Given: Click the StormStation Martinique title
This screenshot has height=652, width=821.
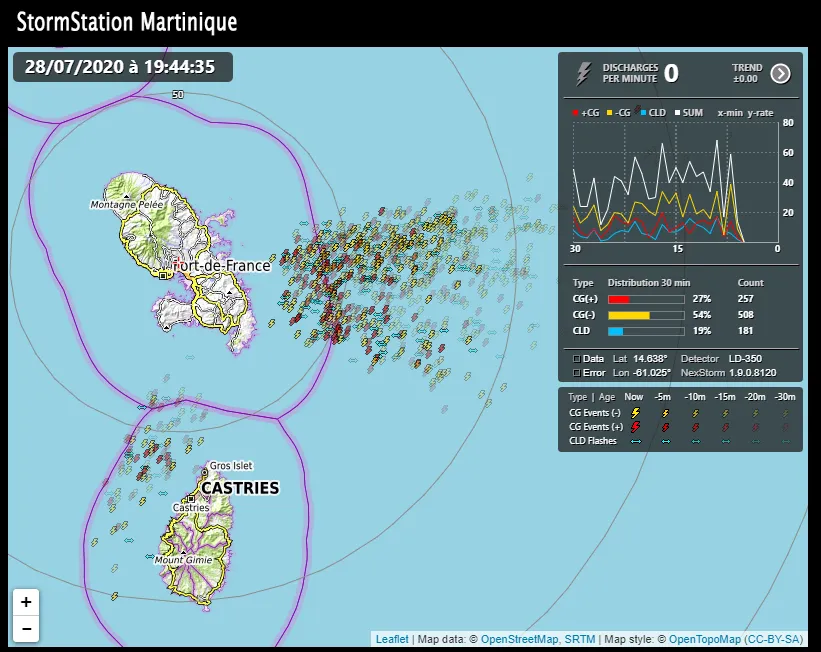Looking at the screenshot, I should tap(127, 23).
